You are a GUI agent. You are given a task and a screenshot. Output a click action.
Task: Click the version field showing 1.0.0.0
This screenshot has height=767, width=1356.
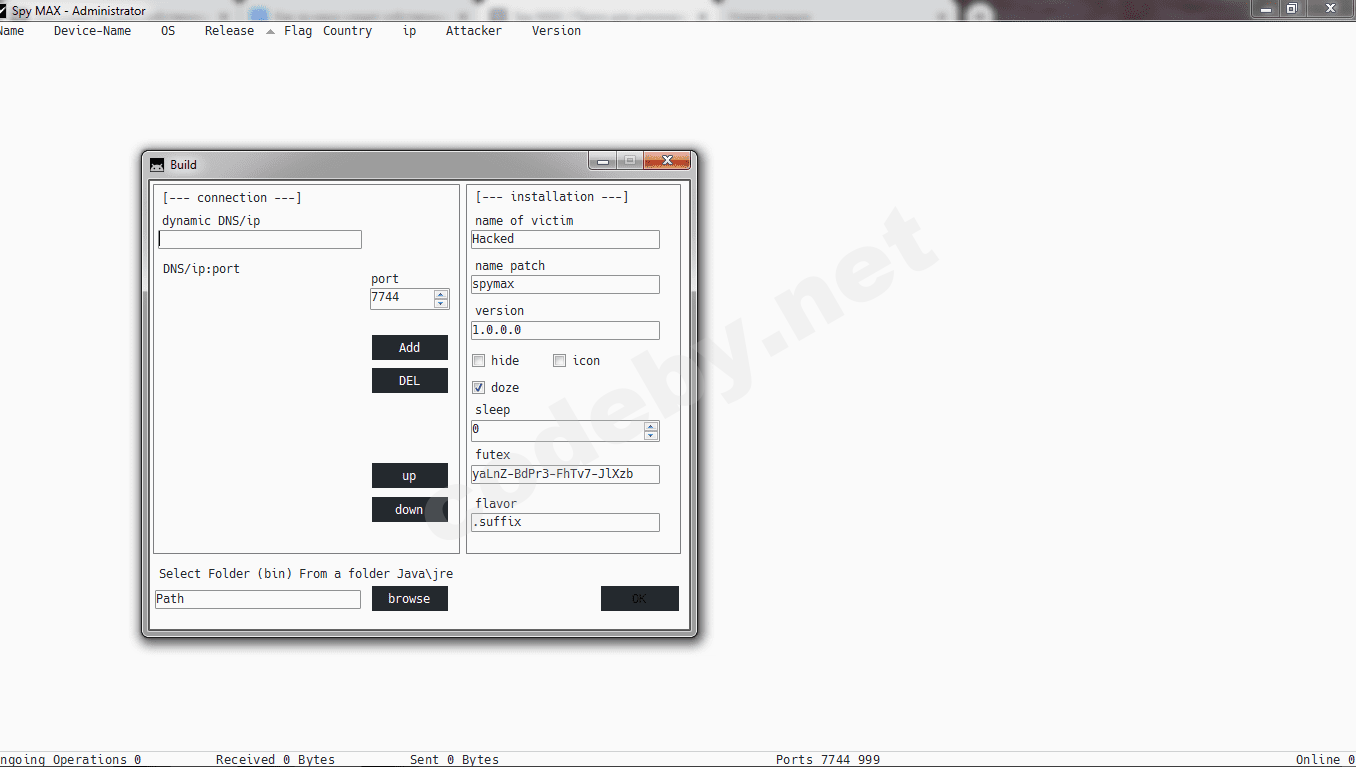565,330
